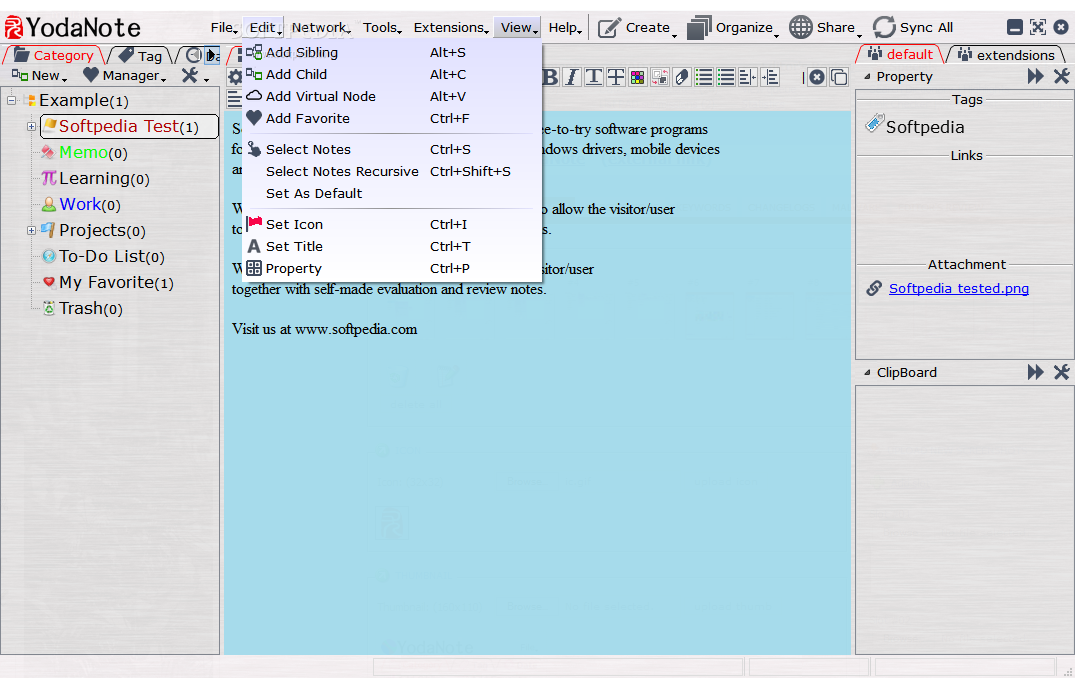
Task: Open the Network menu
Action: pos(320,27)
